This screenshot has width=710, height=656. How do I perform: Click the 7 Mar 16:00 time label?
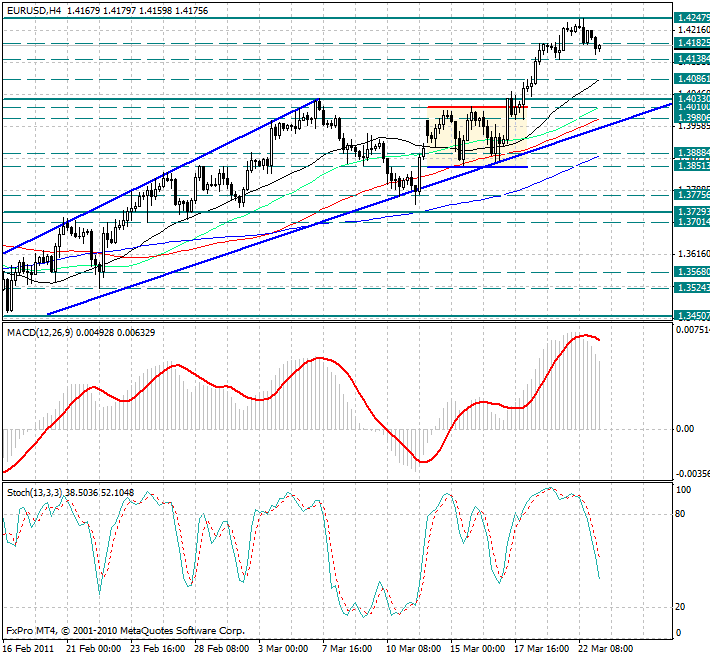pyautogui.click(x=348, y=649)
